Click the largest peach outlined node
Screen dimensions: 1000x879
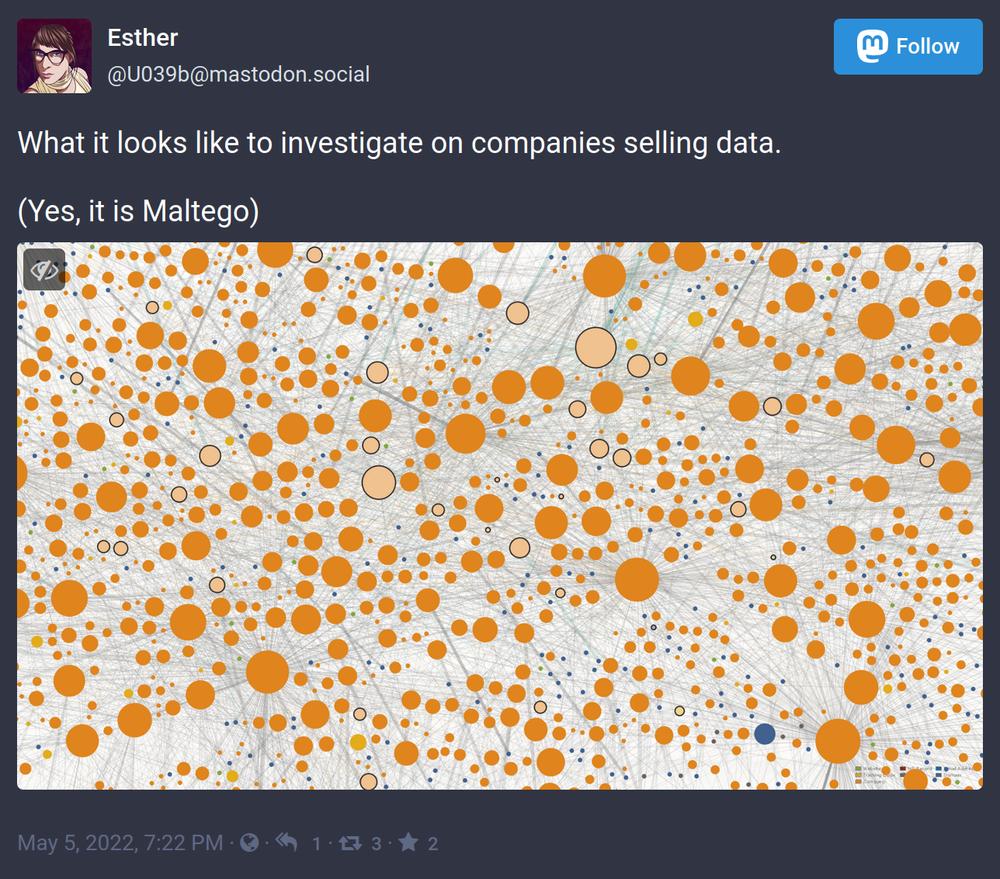pyautogui.click(x=596, y=348)
